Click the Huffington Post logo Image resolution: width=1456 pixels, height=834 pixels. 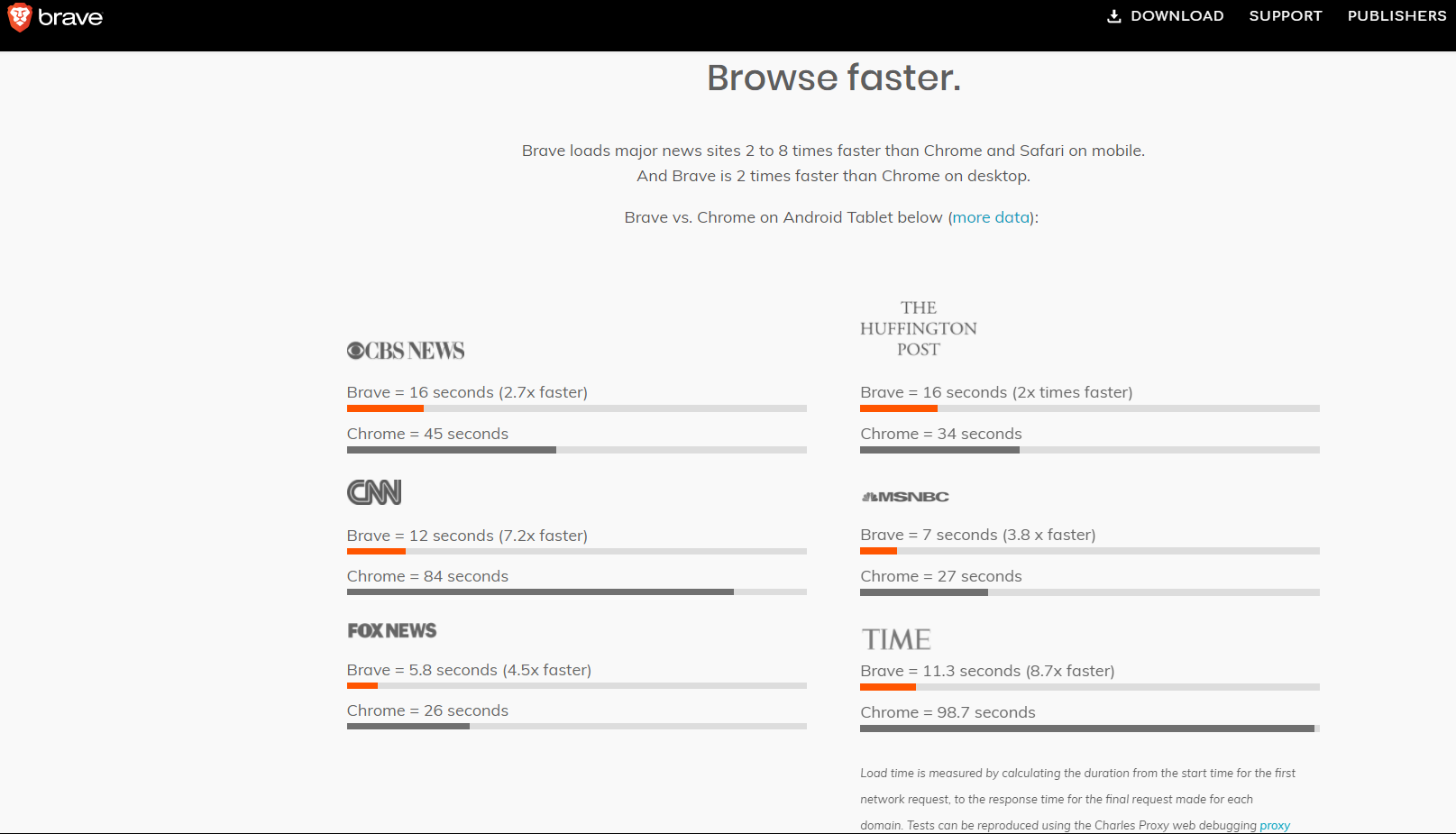coord(918,329)
